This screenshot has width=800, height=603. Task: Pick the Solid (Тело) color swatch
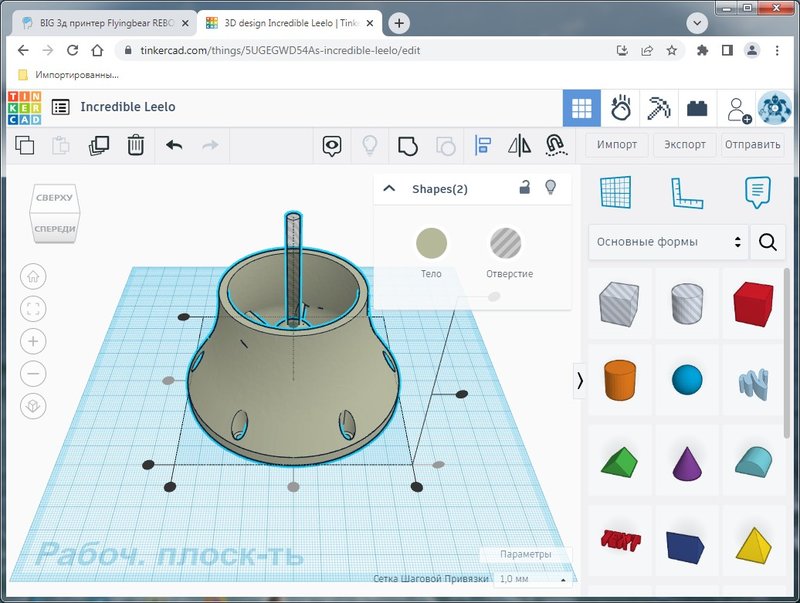click(431, 243)
